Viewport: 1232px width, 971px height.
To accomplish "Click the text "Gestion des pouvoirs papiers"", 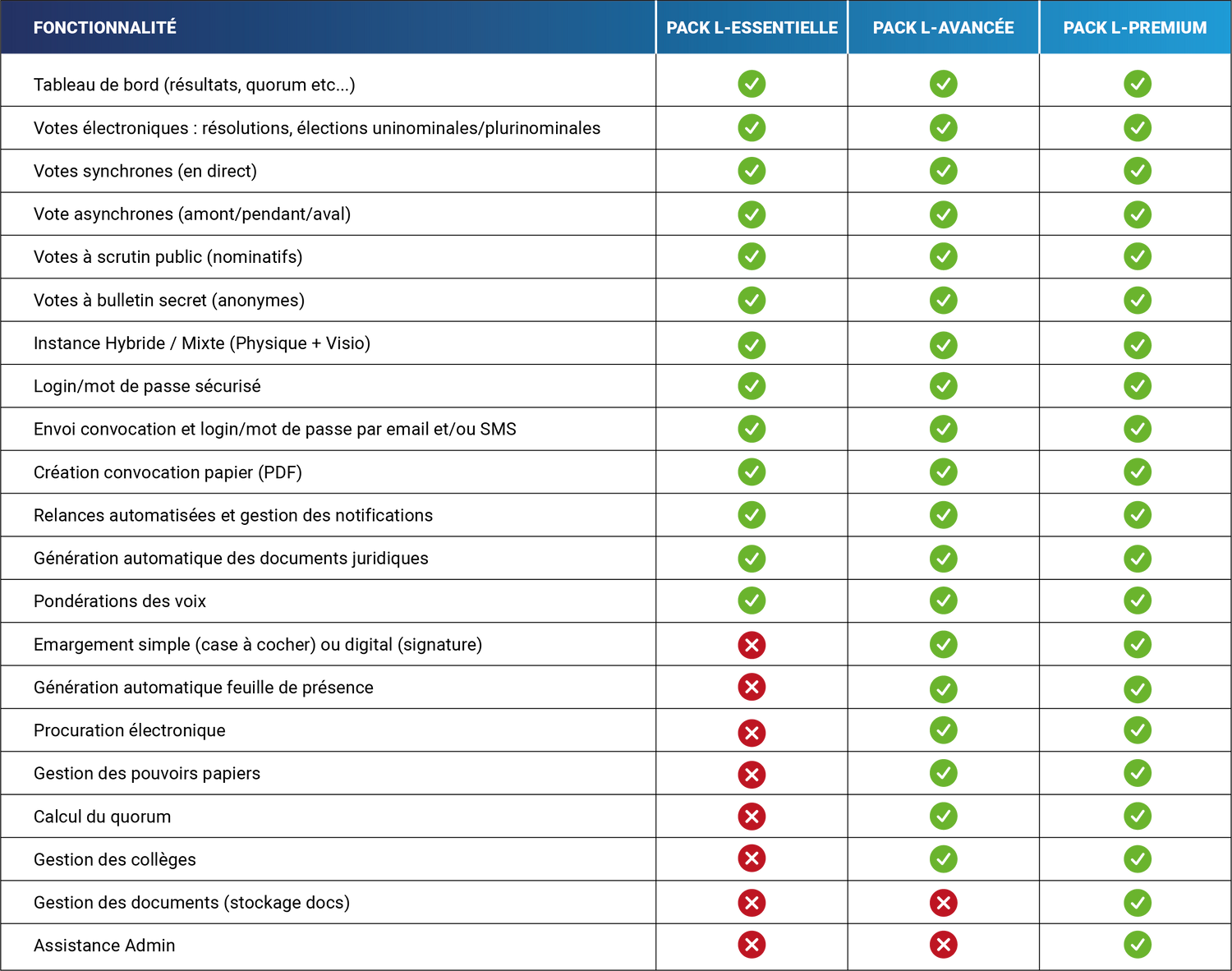I will point(147,774).
